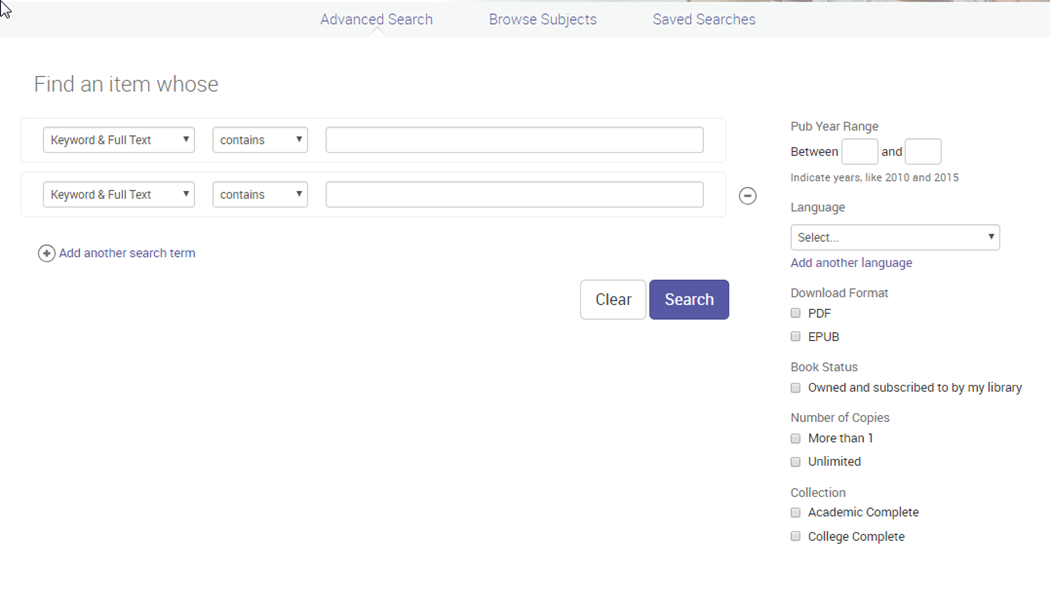Click the first search term input box
The image size is (1050, 609).
click(514, 139)
